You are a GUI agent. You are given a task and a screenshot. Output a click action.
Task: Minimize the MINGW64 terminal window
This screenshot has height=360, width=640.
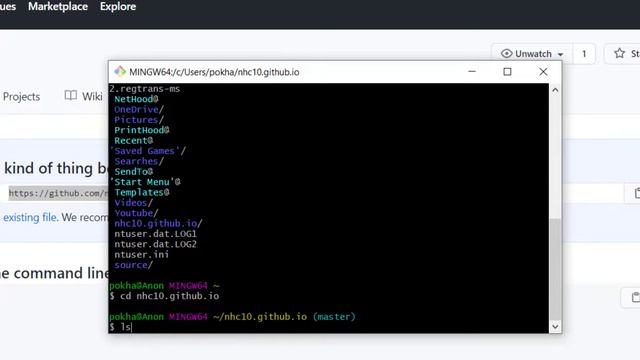coord(472,71)
